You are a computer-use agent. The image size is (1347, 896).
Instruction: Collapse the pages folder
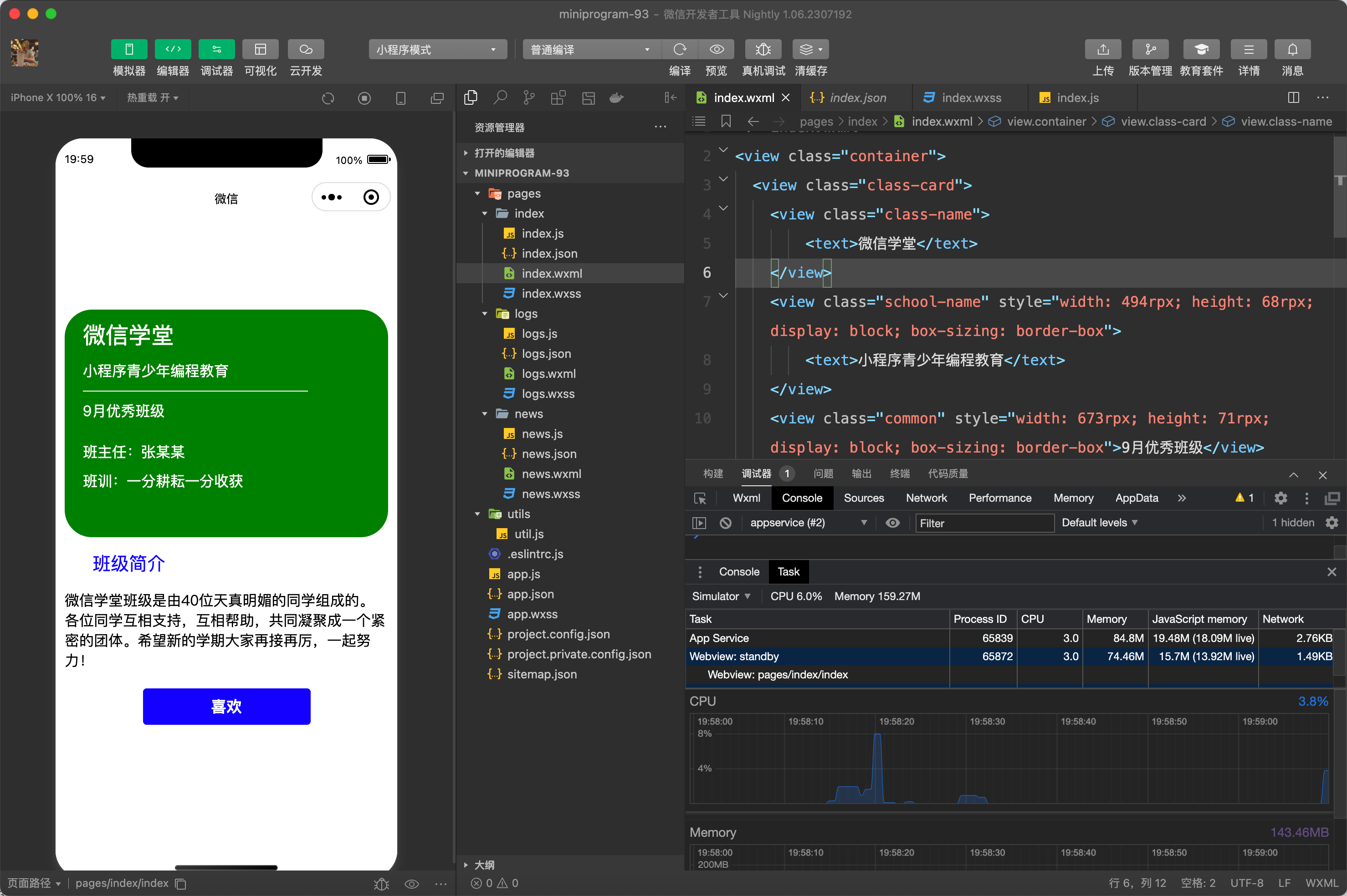coord(477,193)
